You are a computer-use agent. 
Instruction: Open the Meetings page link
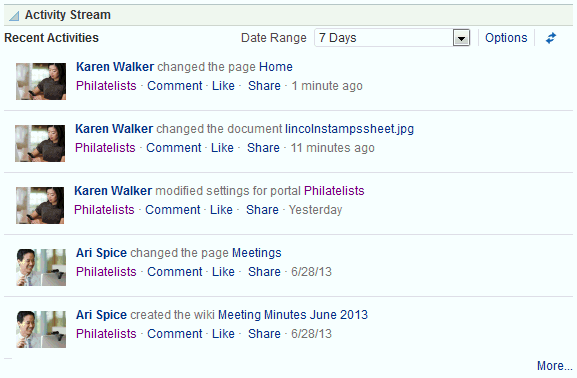tap(256, 253)
